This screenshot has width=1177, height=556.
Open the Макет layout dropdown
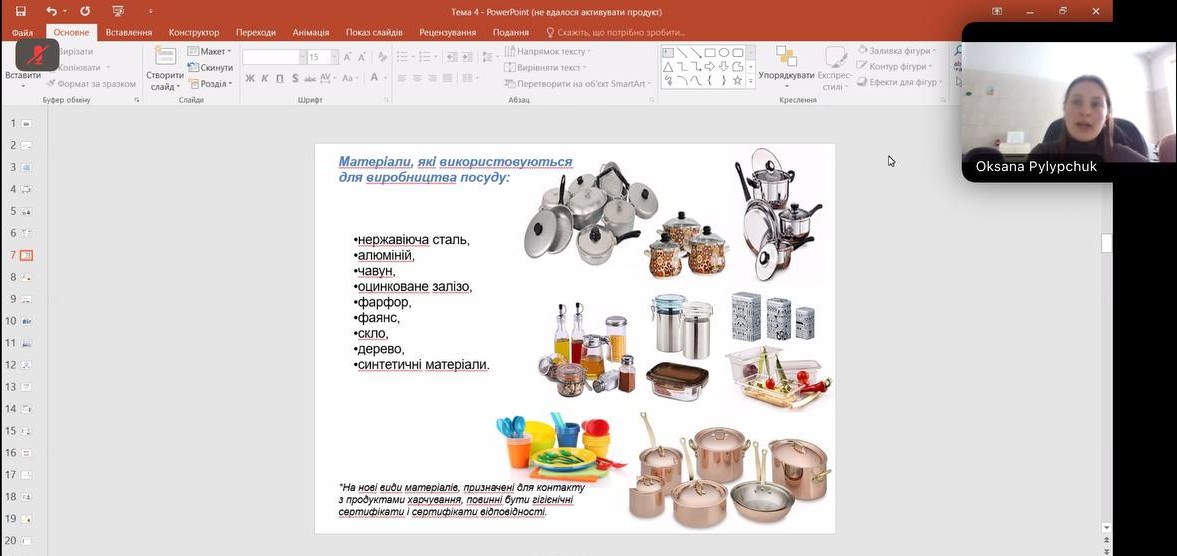click(209, 51)
